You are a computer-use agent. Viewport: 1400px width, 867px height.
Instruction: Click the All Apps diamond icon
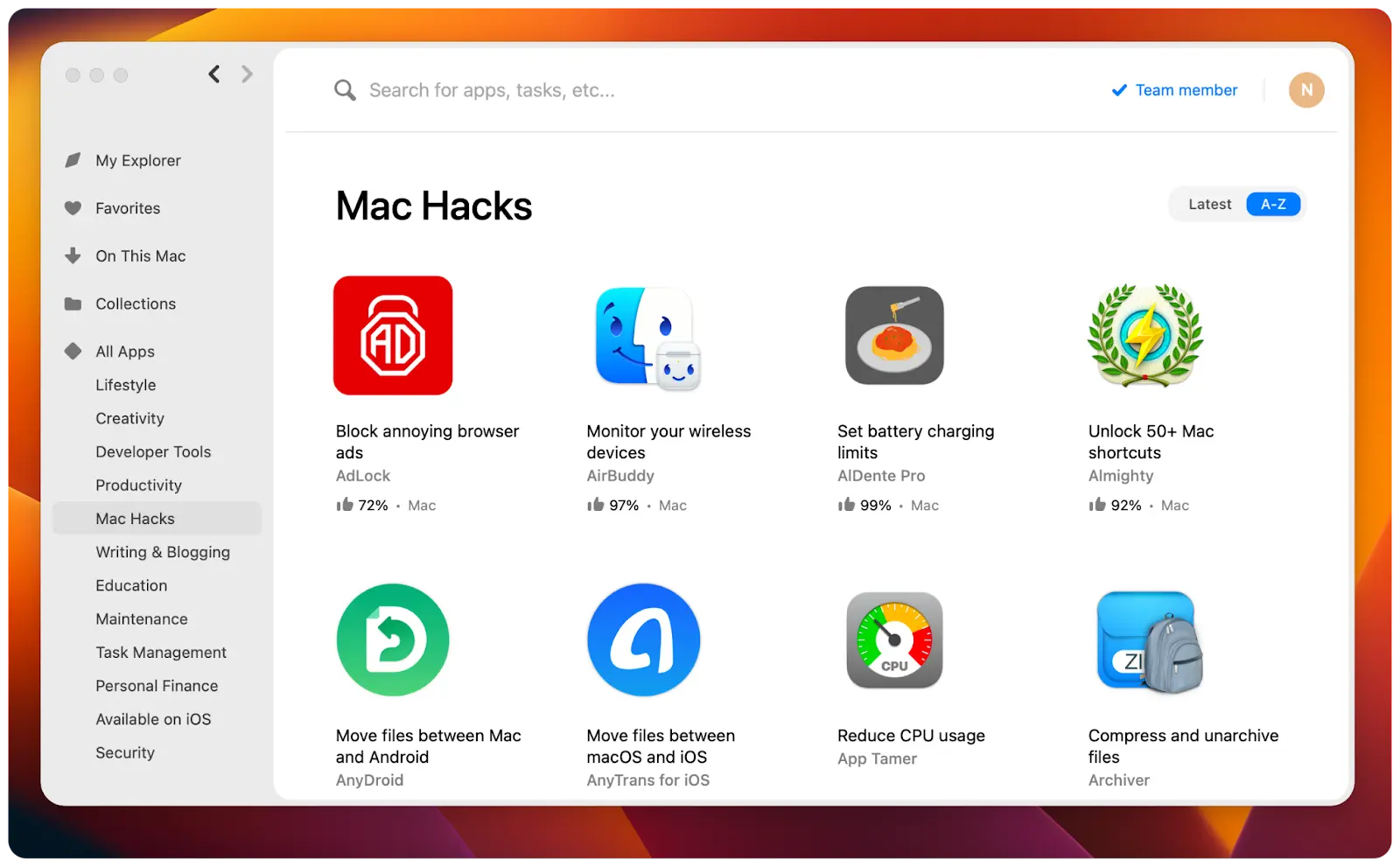pyautogui.click(x=73, y=351)
